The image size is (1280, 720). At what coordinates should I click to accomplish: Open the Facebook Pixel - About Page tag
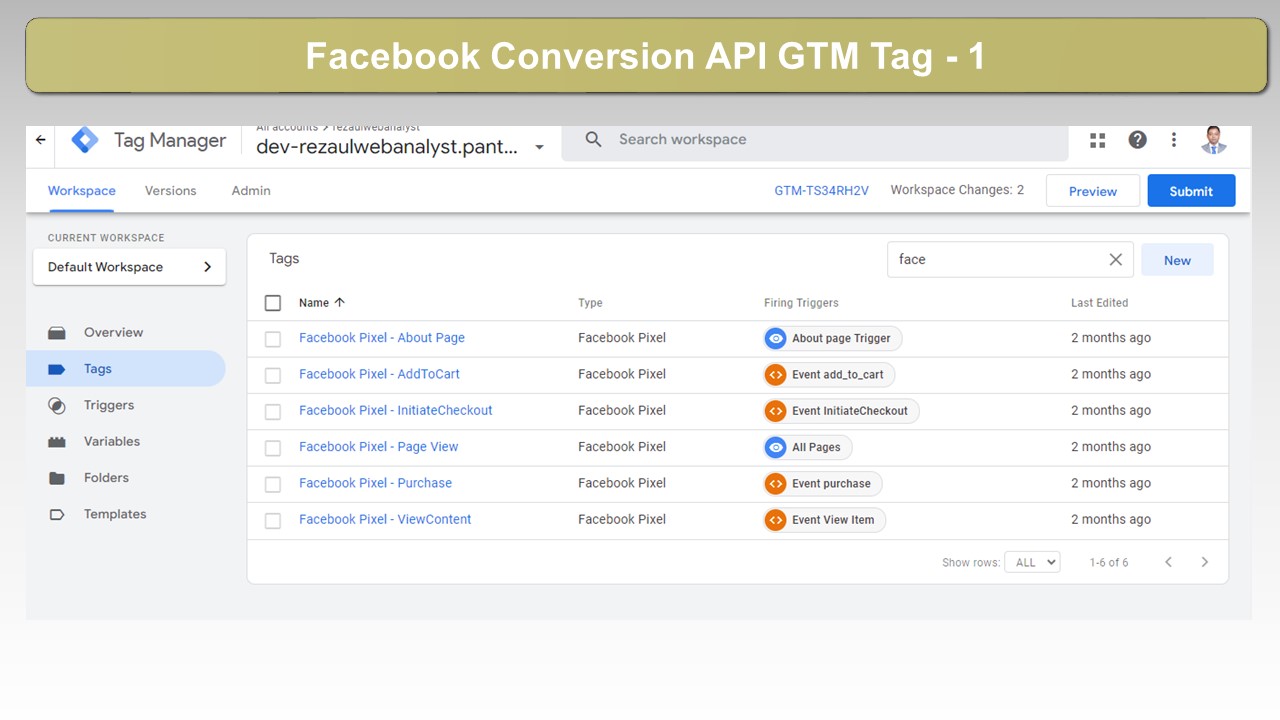pos(382,338)
